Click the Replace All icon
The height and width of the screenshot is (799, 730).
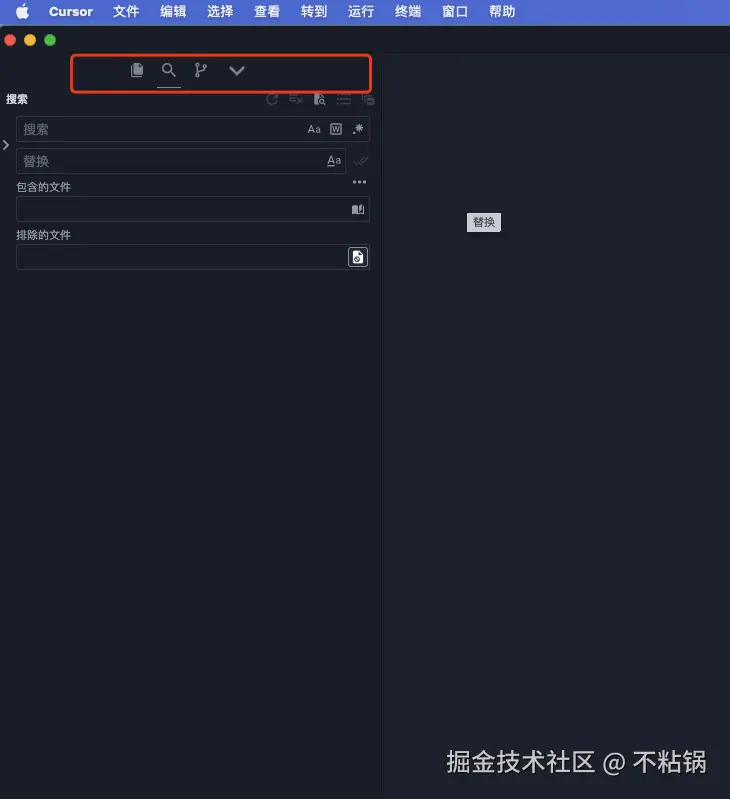361,161
